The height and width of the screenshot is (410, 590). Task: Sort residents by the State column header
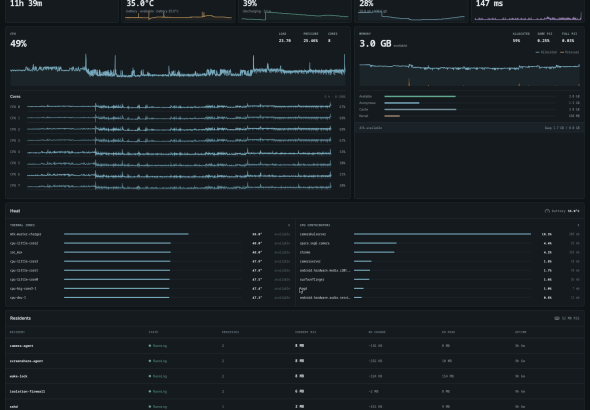click(x=154, y=332)
